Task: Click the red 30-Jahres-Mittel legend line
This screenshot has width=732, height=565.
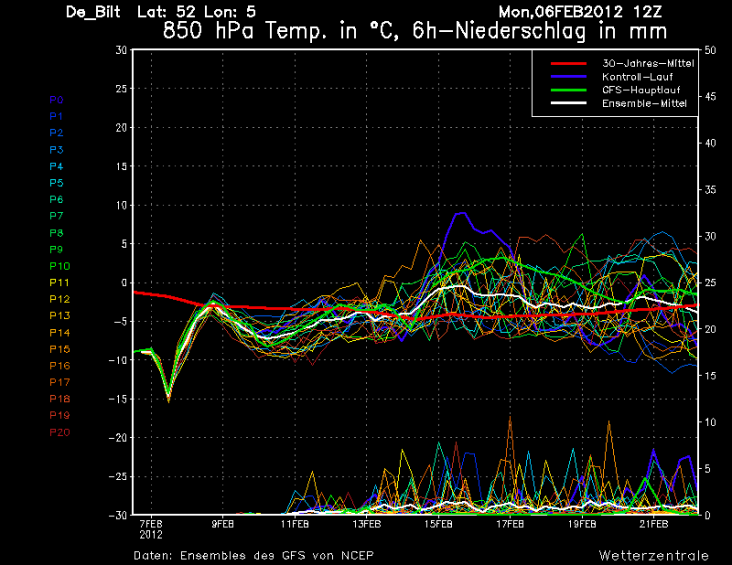Action: pyautogui.click(x=568, y=64)
